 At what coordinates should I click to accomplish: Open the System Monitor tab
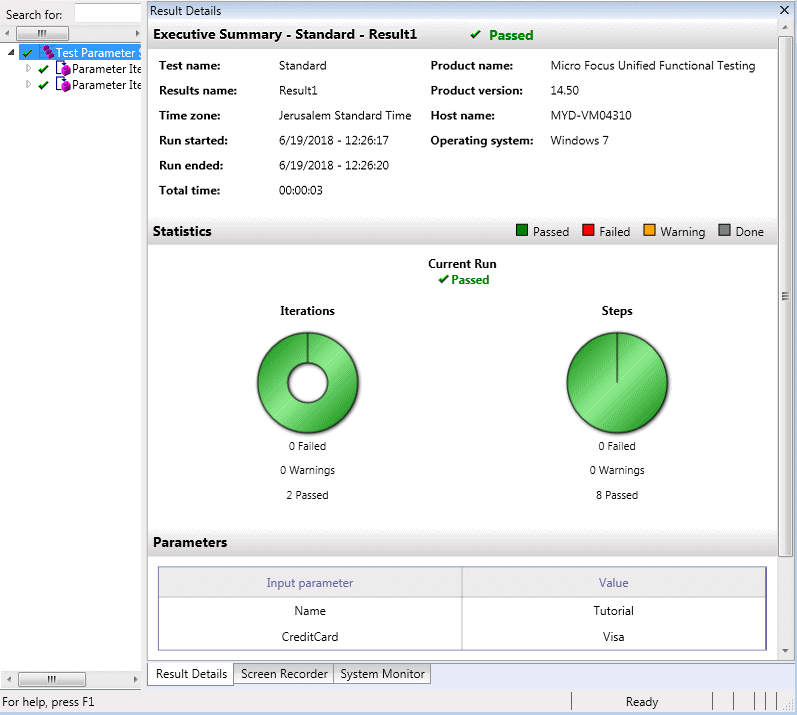(x=382, y=674)
